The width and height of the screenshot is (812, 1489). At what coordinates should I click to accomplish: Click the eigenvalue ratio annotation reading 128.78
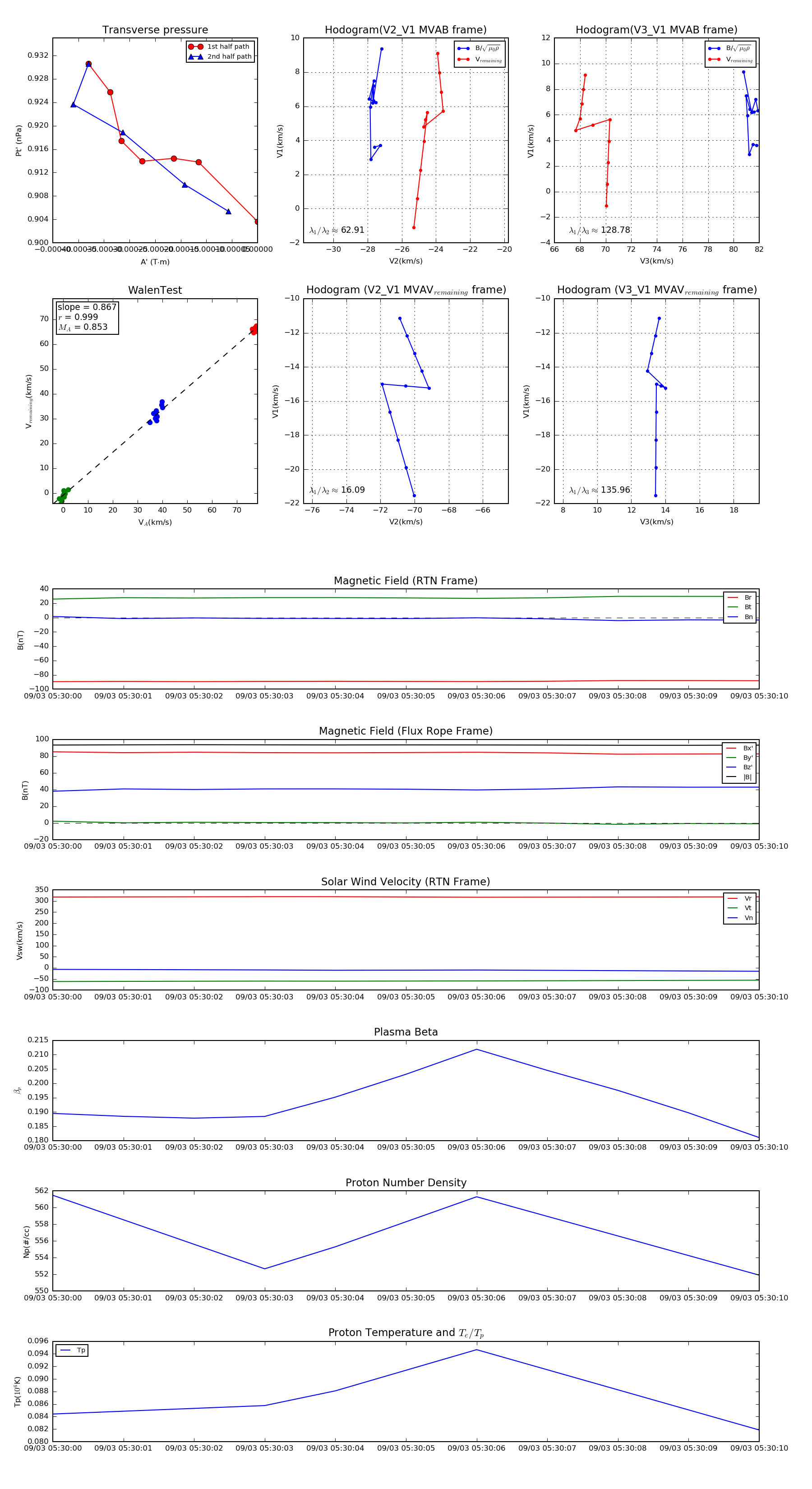[600, 230]
